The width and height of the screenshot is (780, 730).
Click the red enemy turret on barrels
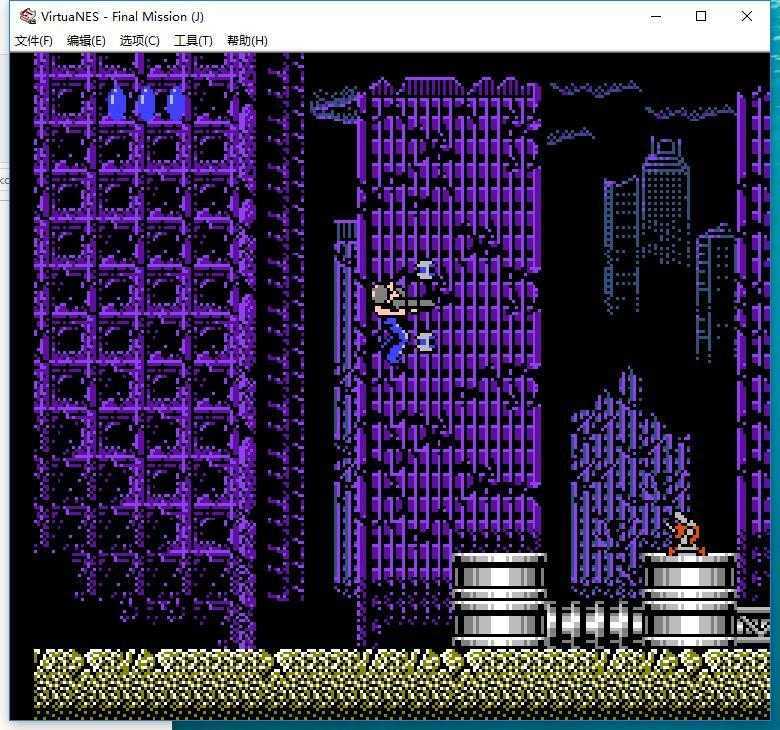point(686,535)
